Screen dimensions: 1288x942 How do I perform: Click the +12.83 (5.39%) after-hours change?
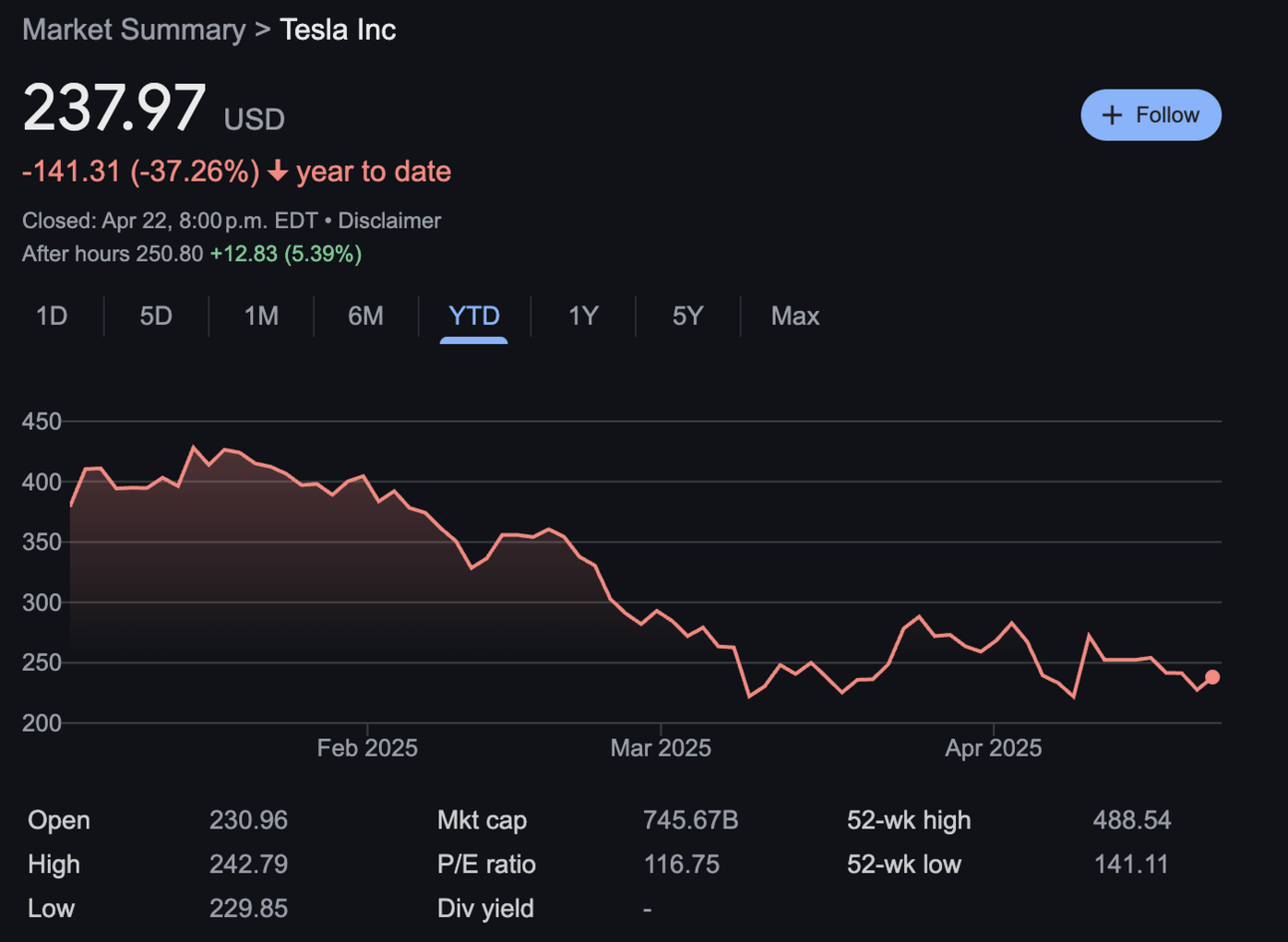tap(286, 253)
